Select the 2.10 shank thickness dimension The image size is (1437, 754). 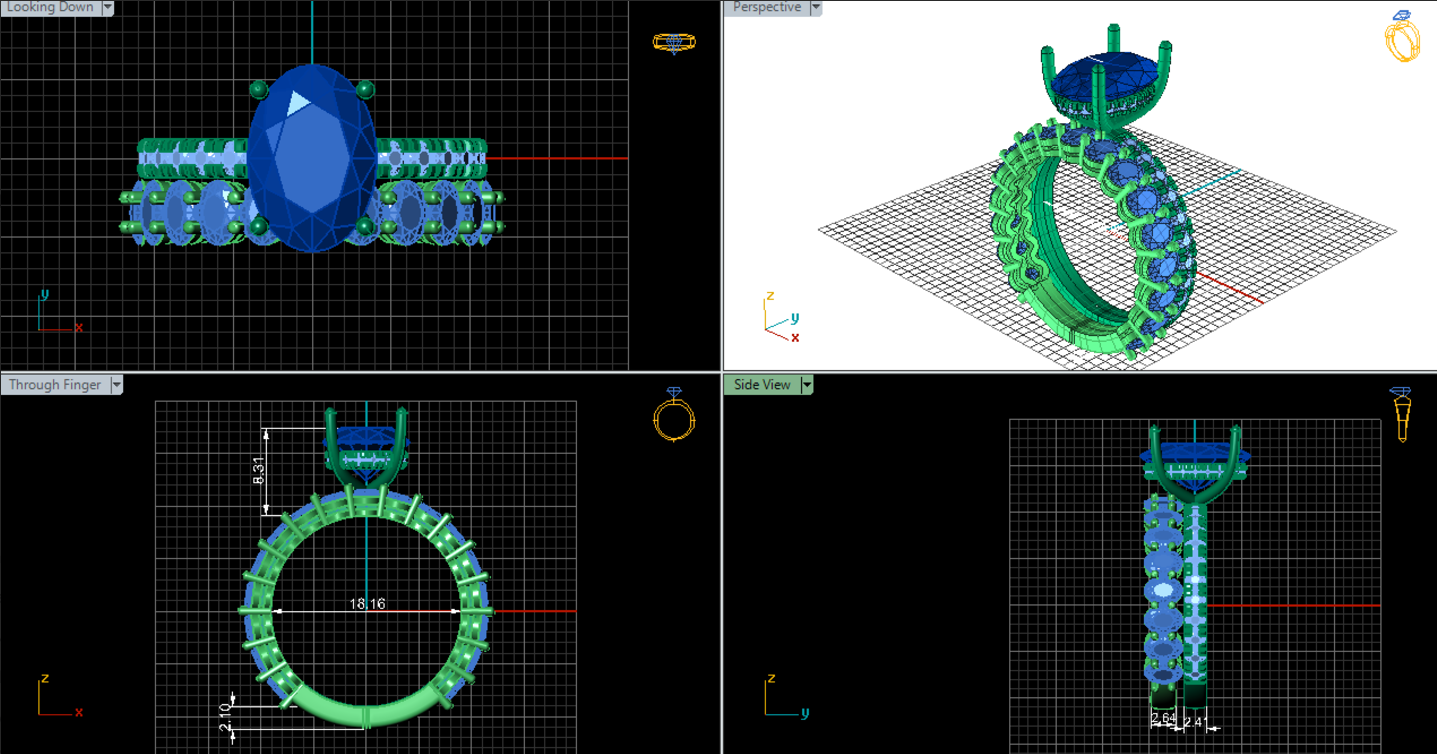click(x=226, y=714)
